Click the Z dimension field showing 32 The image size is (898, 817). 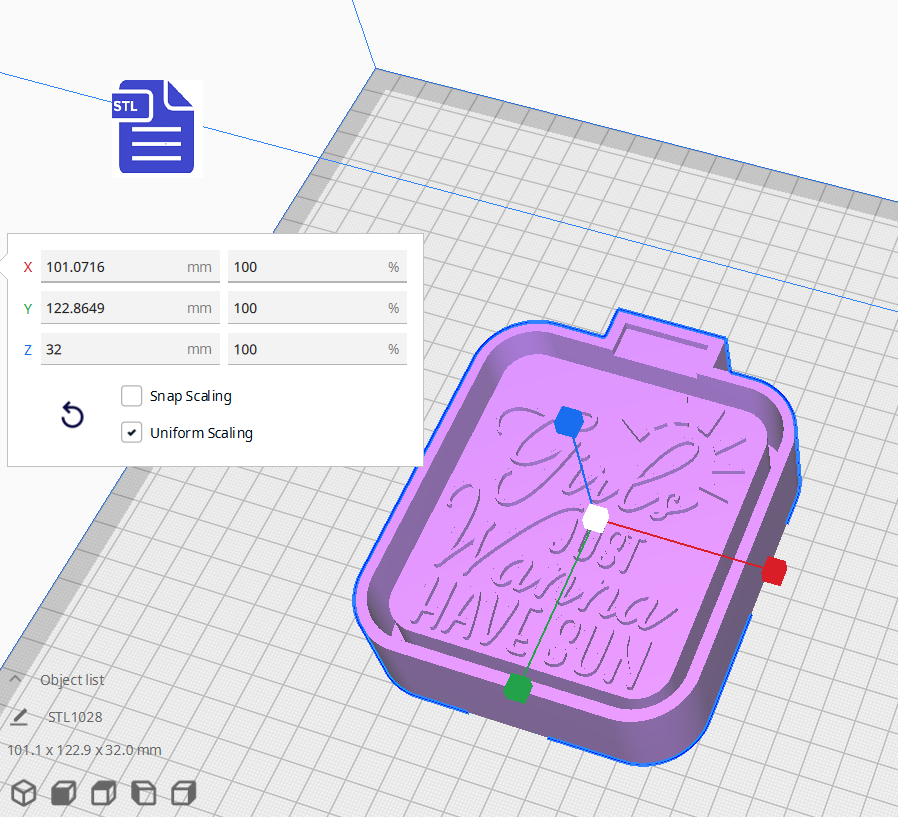[130, 349]
